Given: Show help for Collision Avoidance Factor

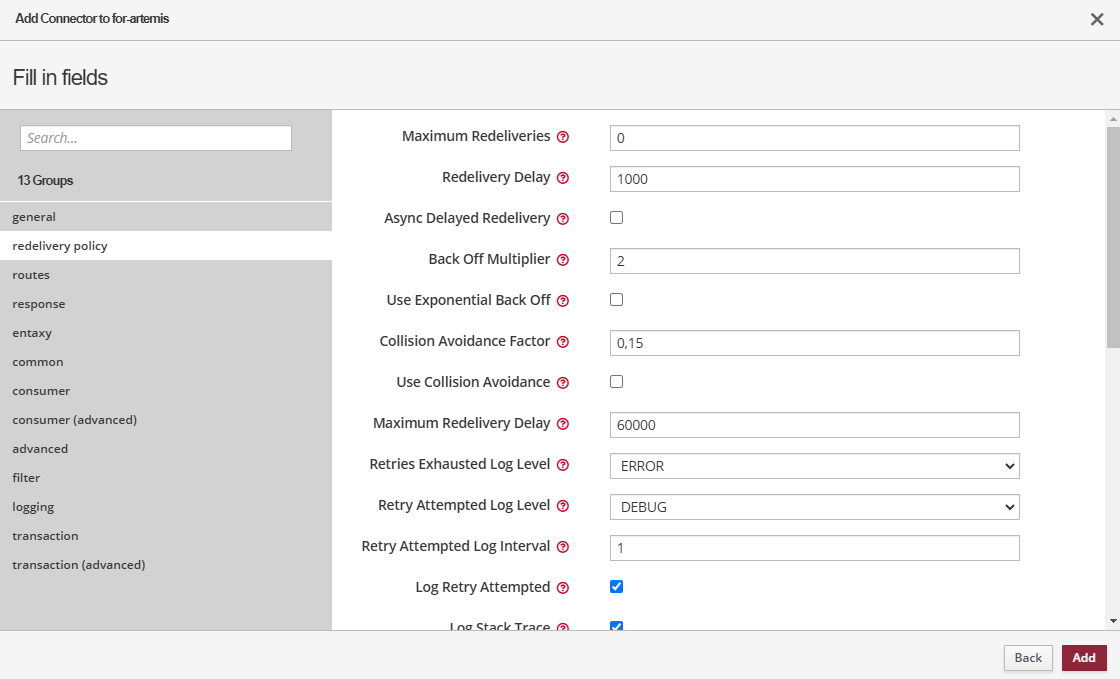Looking at the screenshot, I should pyautogui.click(x=563, y=342).
